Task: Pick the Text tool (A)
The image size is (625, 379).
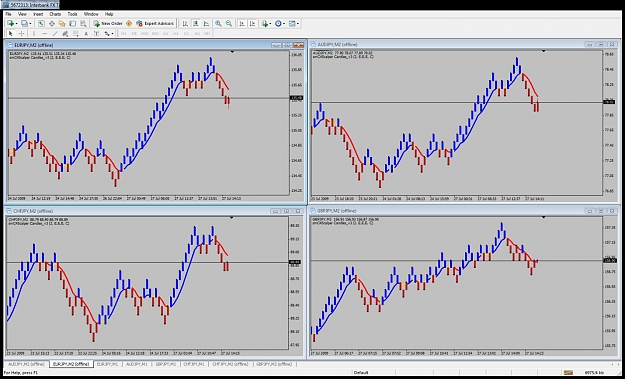Action: click(86, 33)
